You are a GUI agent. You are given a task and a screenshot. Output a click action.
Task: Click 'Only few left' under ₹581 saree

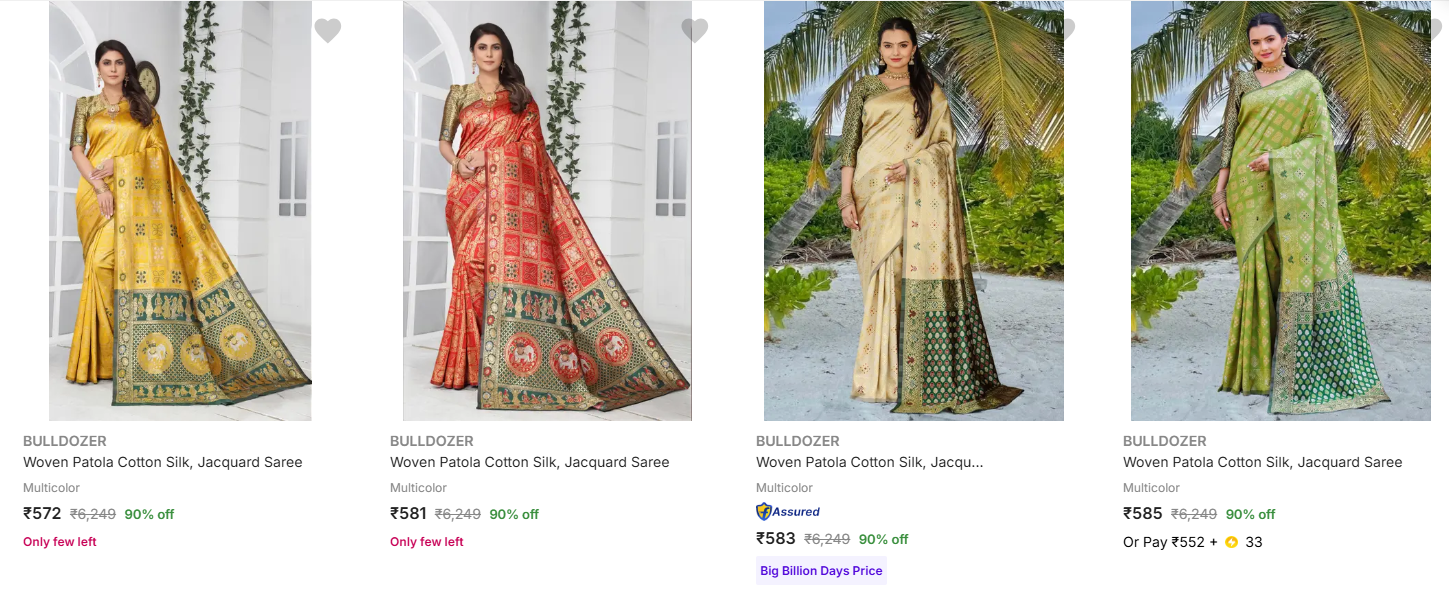427,542
